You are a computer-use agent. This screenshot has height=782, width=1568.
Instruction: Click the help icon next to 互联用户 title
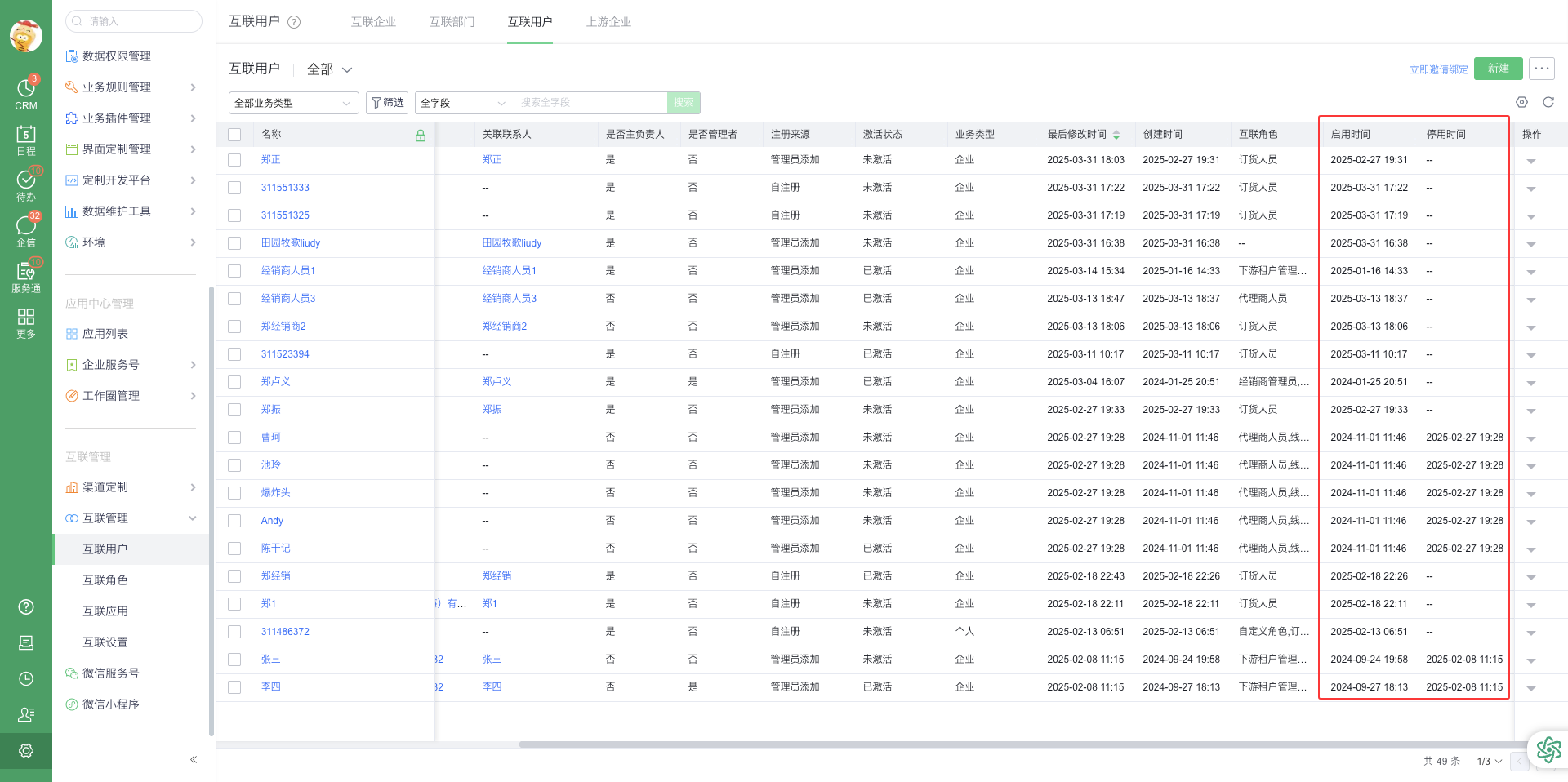pos(294,22)
